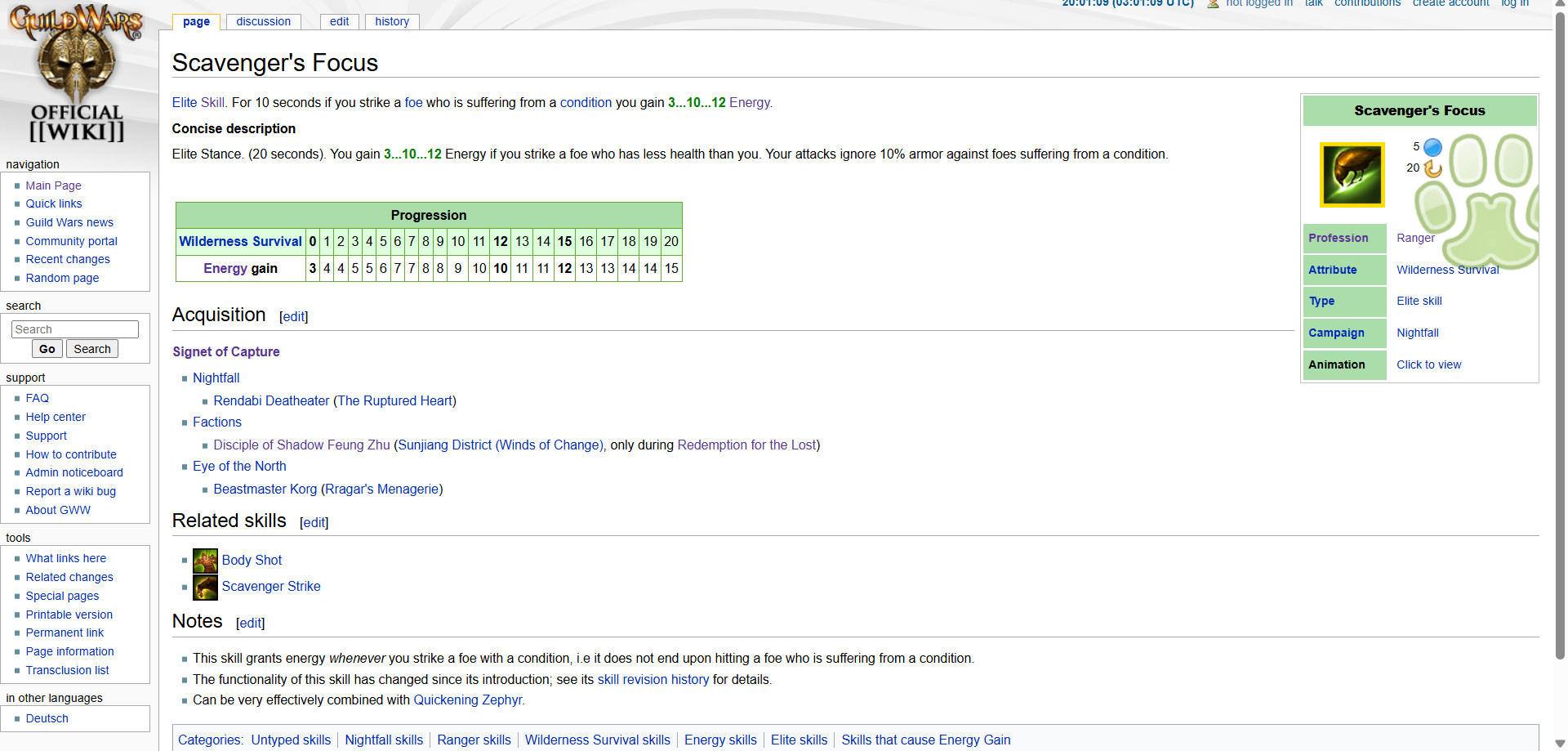Viewport: 1568px width, 751px height.
Task: Open the FAQ link
Action: (37, 398)
